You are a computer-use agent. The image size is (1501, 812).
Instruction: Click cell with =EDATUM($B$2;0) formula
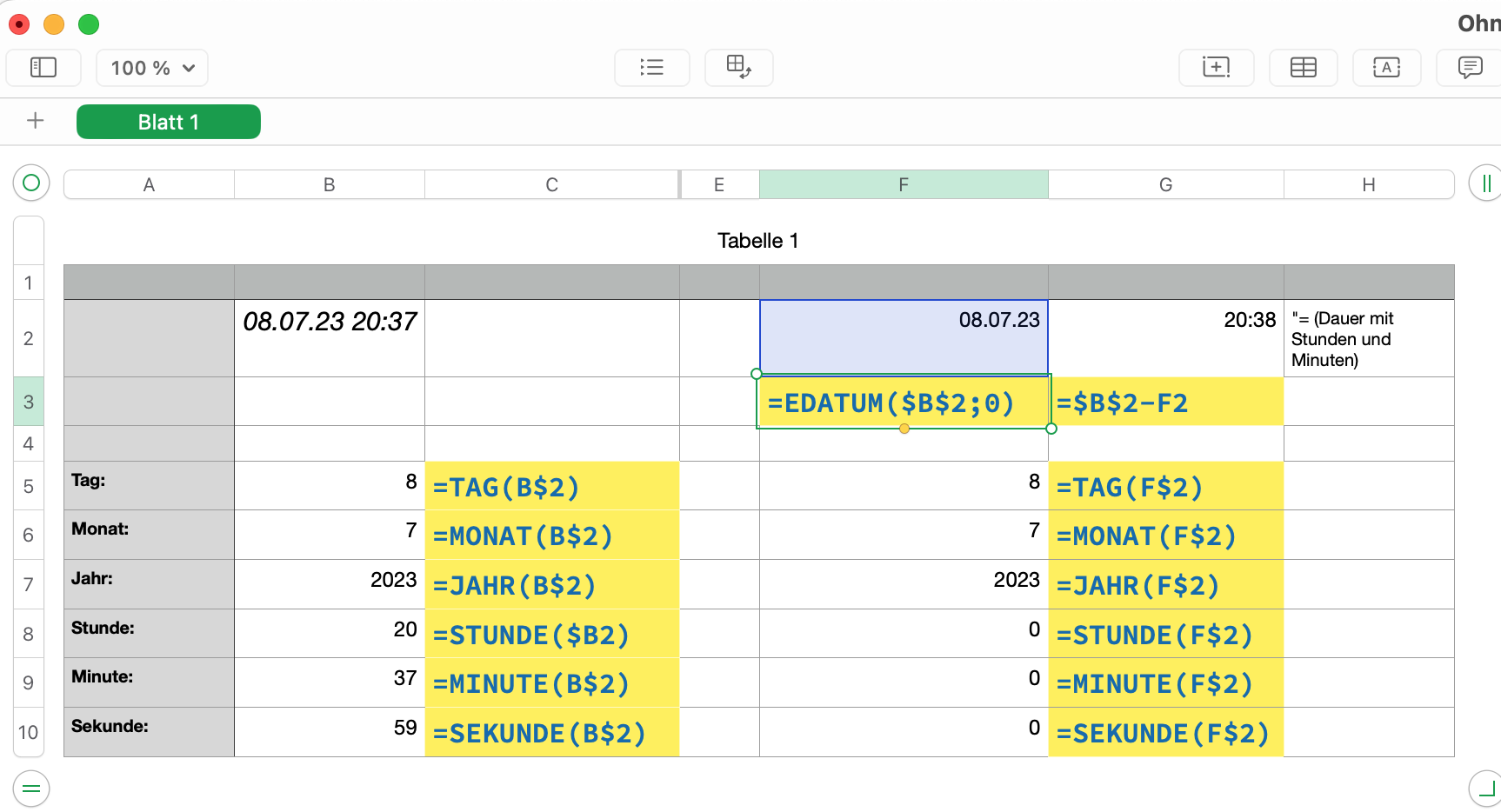pyautogui.click(x=904, y=403)
